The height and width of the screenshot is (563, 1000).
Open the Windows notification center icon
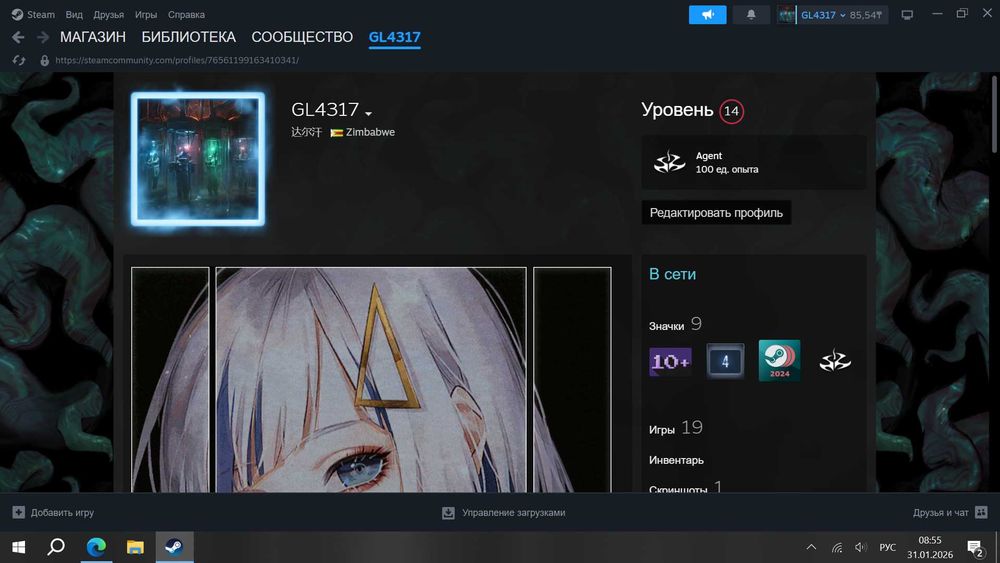(975, 547)
